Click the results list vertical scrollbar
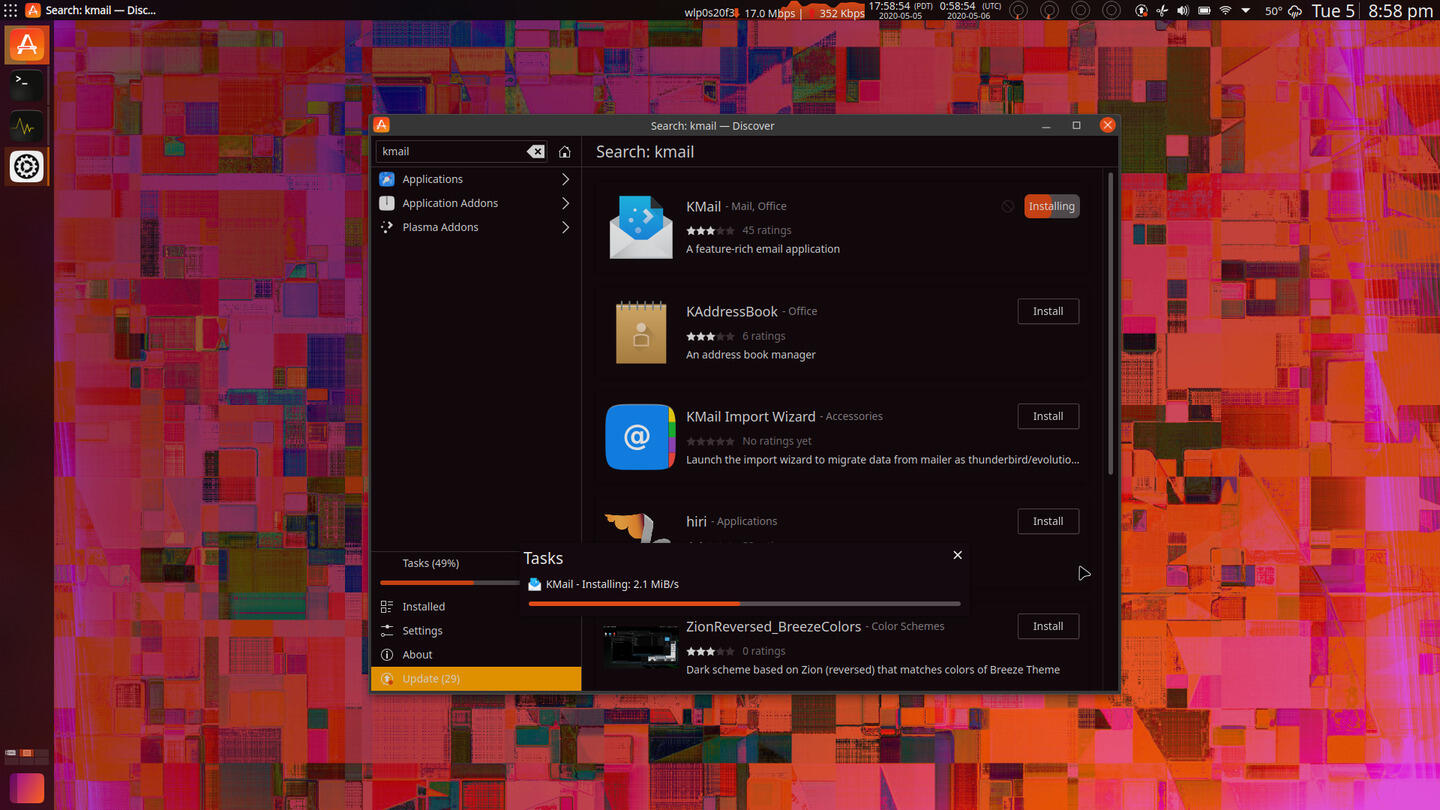 pyautogui.click(x=1110, y=322)
